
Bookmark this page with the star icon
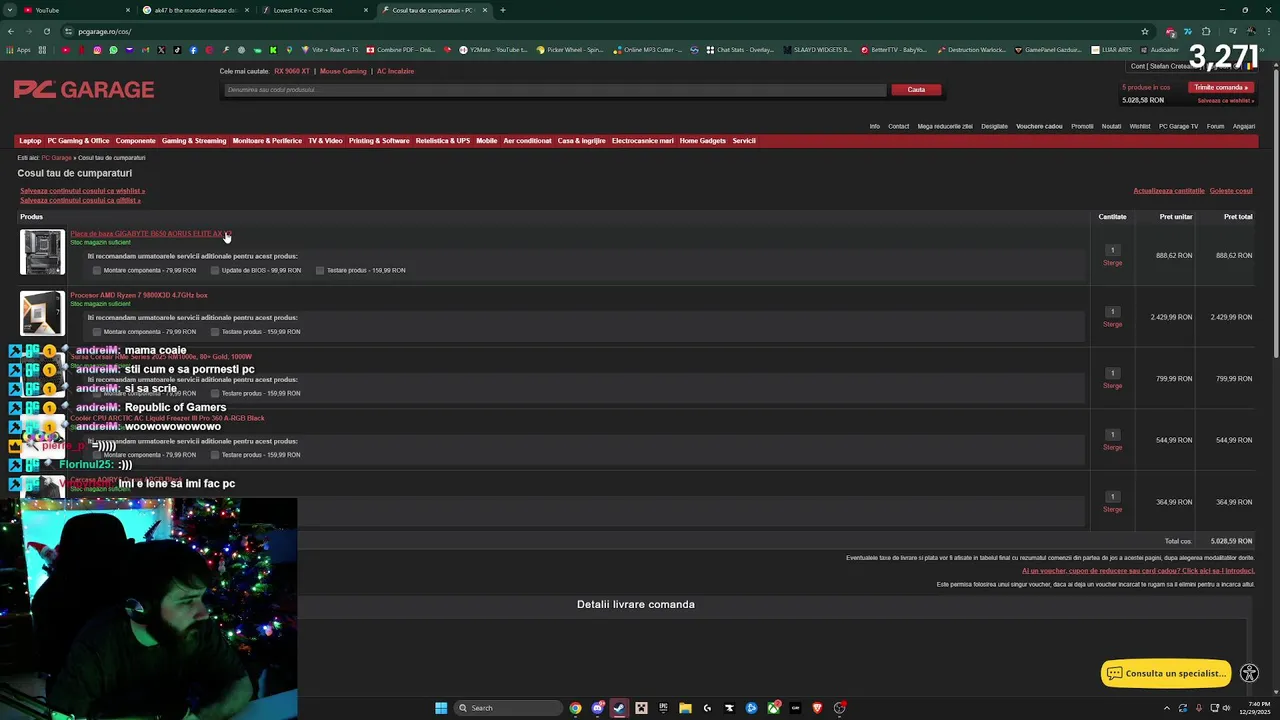[x=1145, y=31]
